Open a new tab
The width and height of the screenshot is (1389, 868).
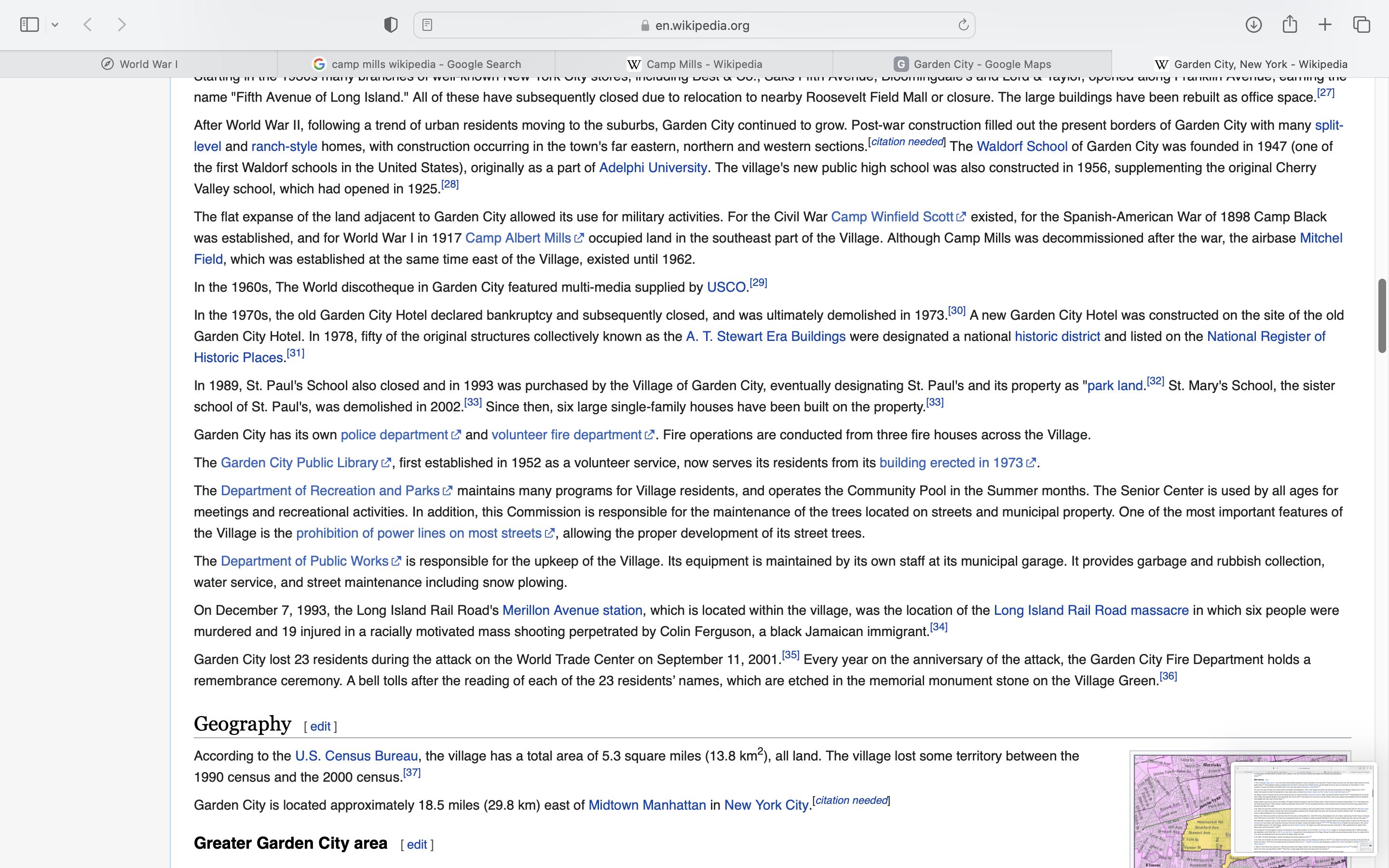click(x=1325, y=25)
